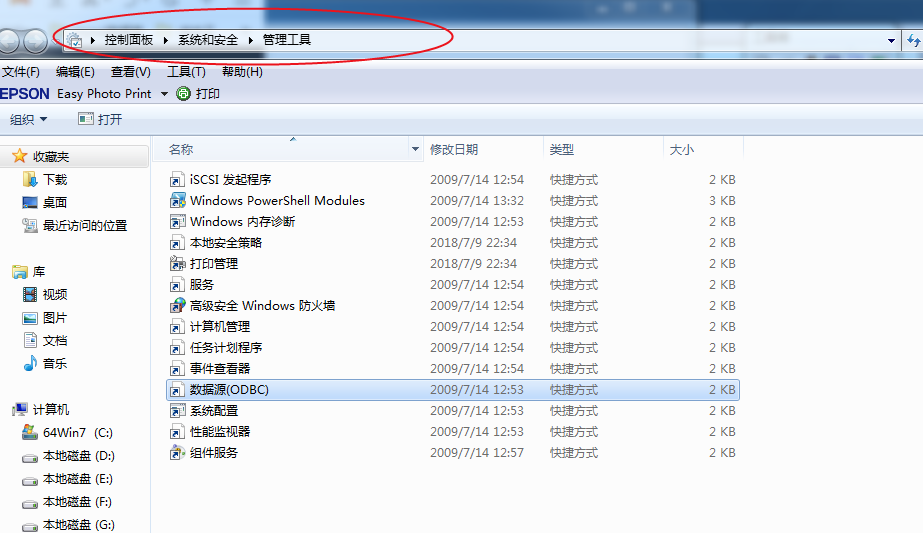The height and width of the screenshot is (533, 923).
Task: Click the 2009/7/14 12:57 date cell
Action: pos(477,453)
